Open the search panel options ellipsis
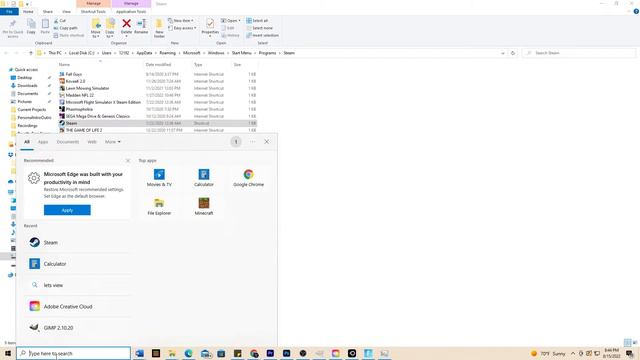This screenshot has height=360, width=640. [252, 142]
